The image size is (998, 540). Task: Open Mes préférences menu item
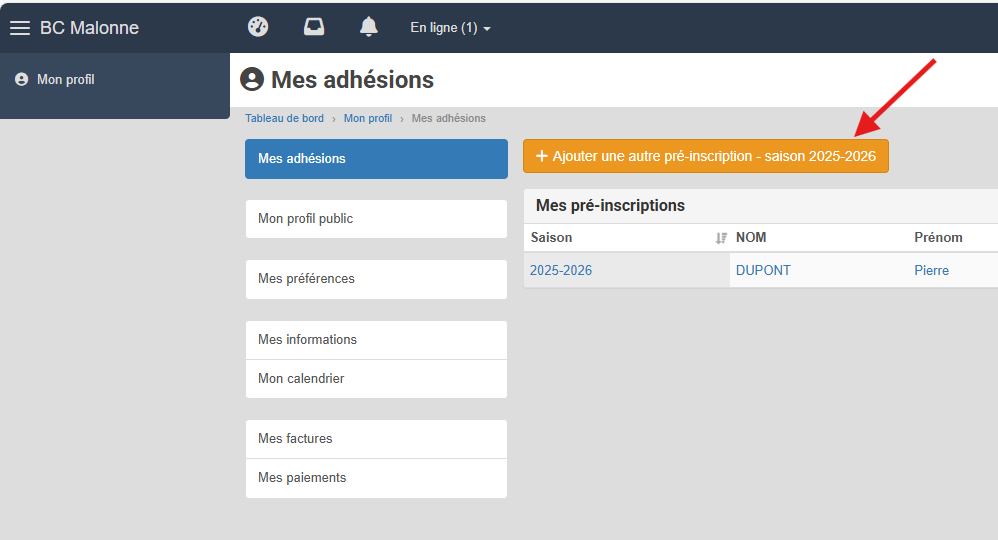click(x=376, y=279)
